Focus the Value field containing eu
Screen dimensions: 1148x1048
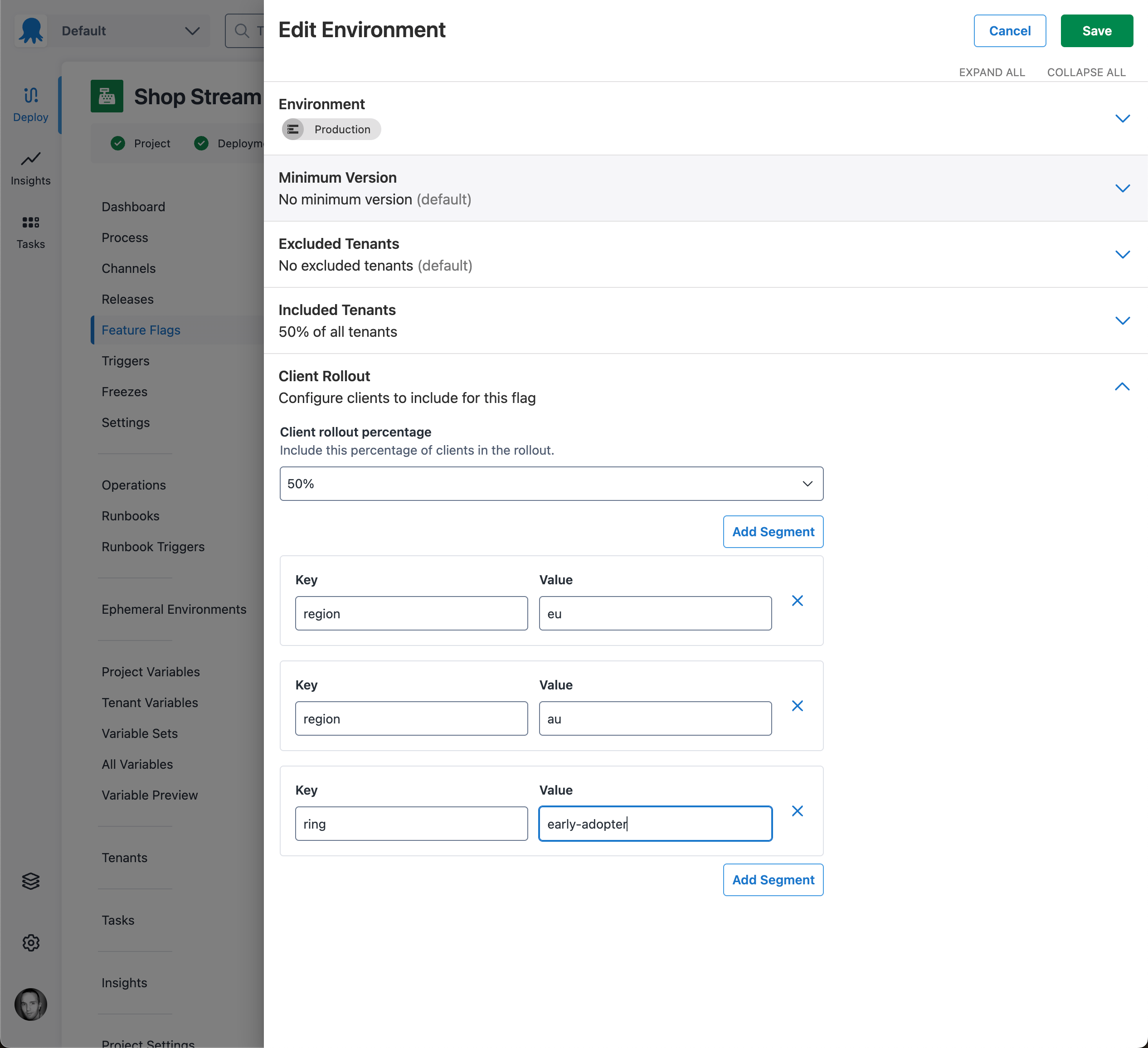point(656,614)
